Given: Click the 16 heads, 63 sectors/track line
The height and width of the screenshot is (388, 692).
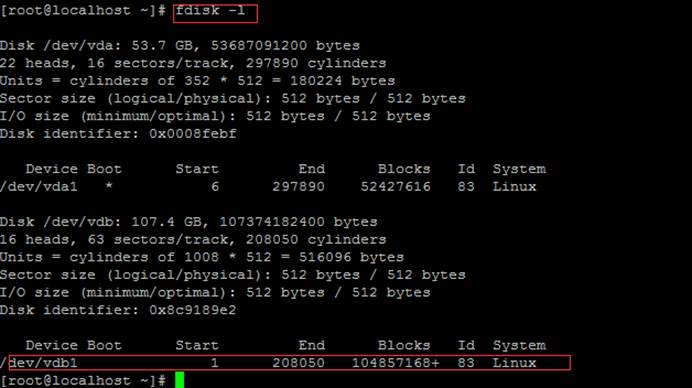Looking at the screenshot, I should (193, 240).
